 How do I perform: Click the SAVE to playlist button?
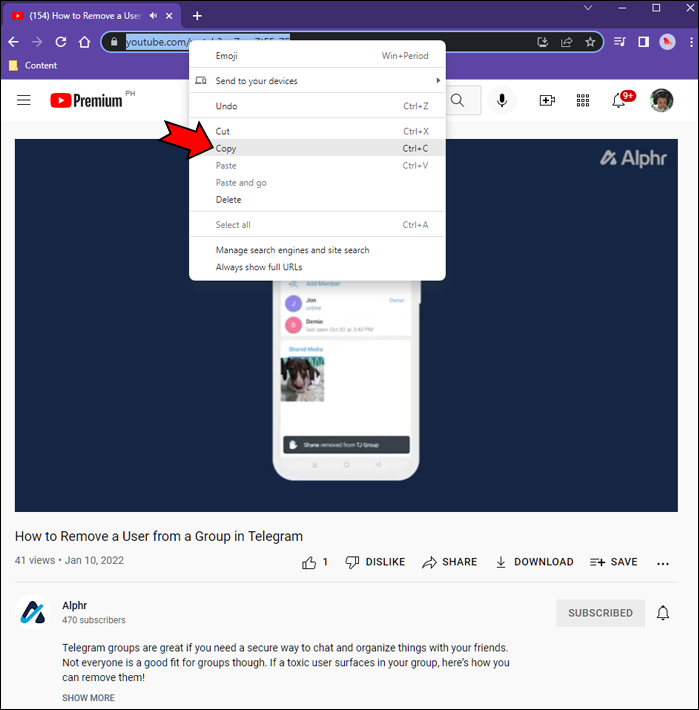[x=614, y=562]
